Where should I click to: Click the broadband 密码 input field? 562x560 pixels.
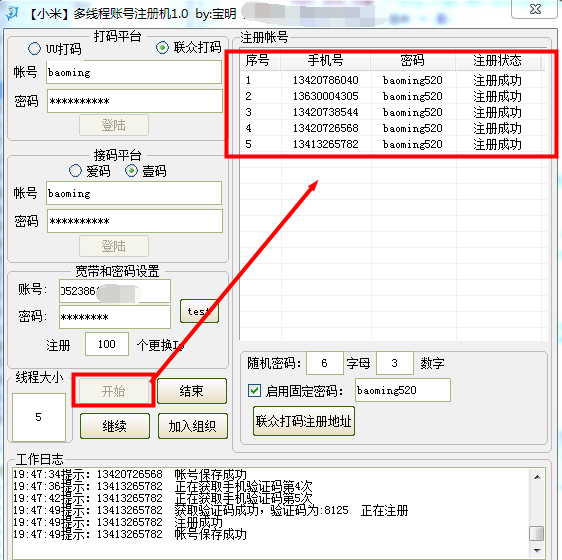click(x=115, y=317)
